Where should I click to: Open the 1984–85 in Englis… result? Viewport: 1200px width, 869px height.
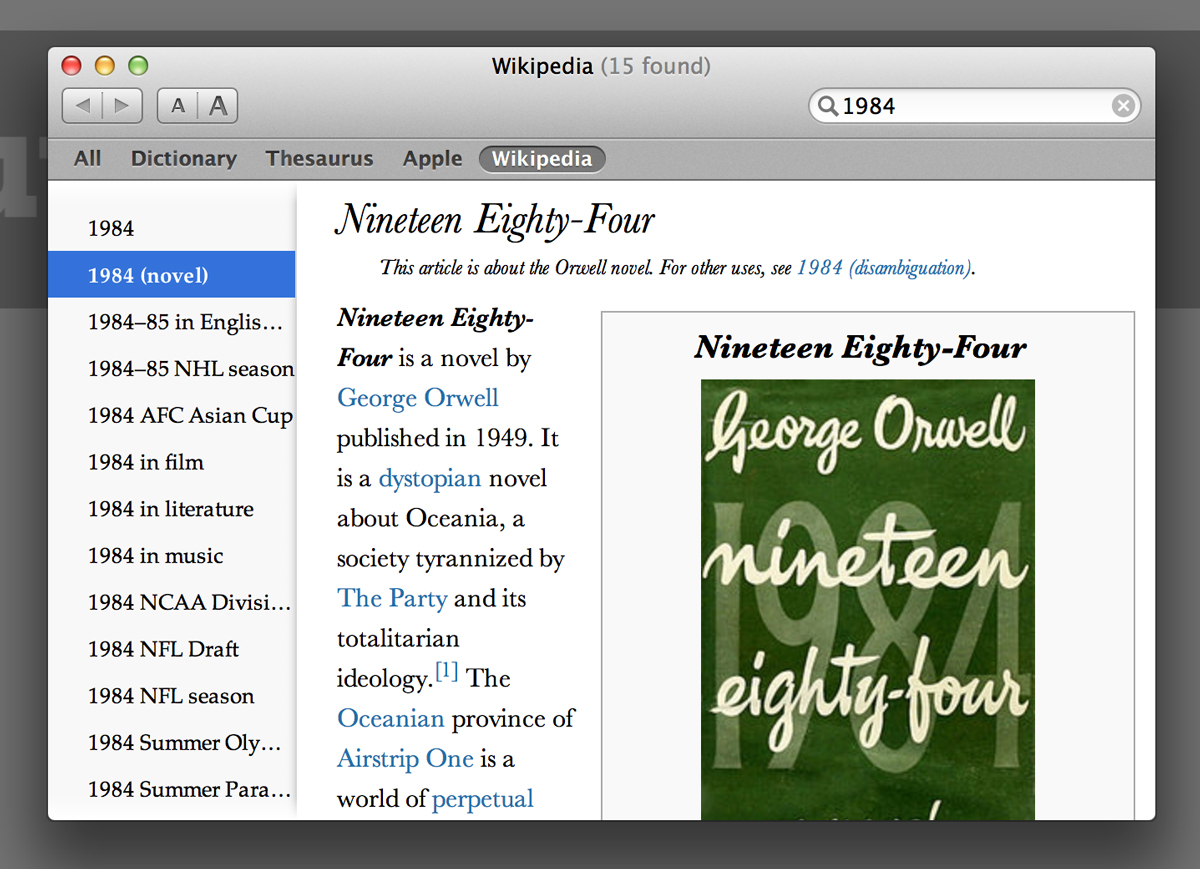(172, 322)
